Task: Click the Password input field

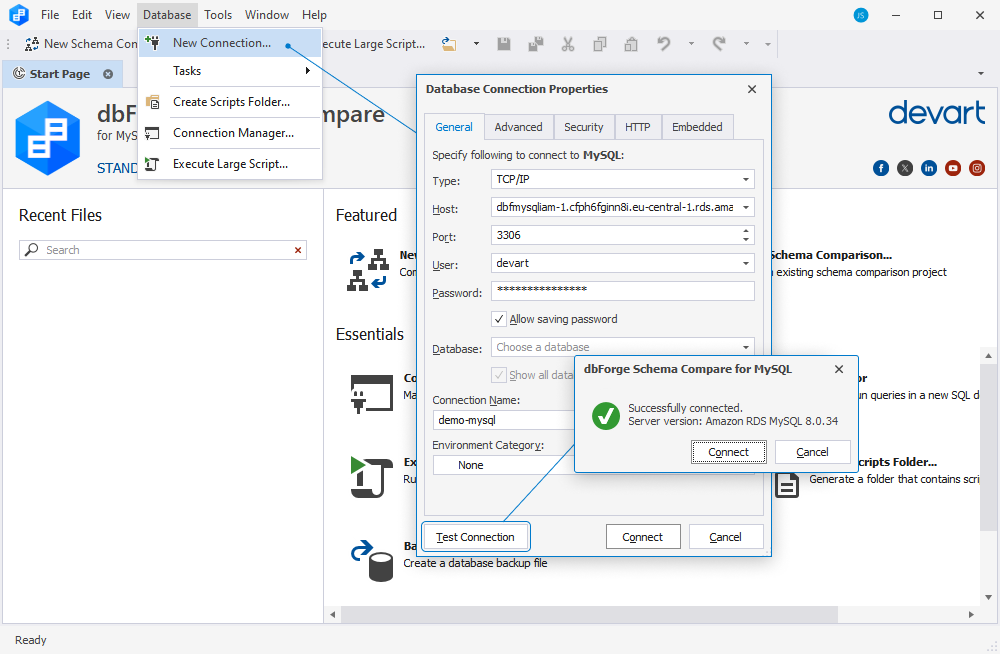Action: (x=622, y=291)
